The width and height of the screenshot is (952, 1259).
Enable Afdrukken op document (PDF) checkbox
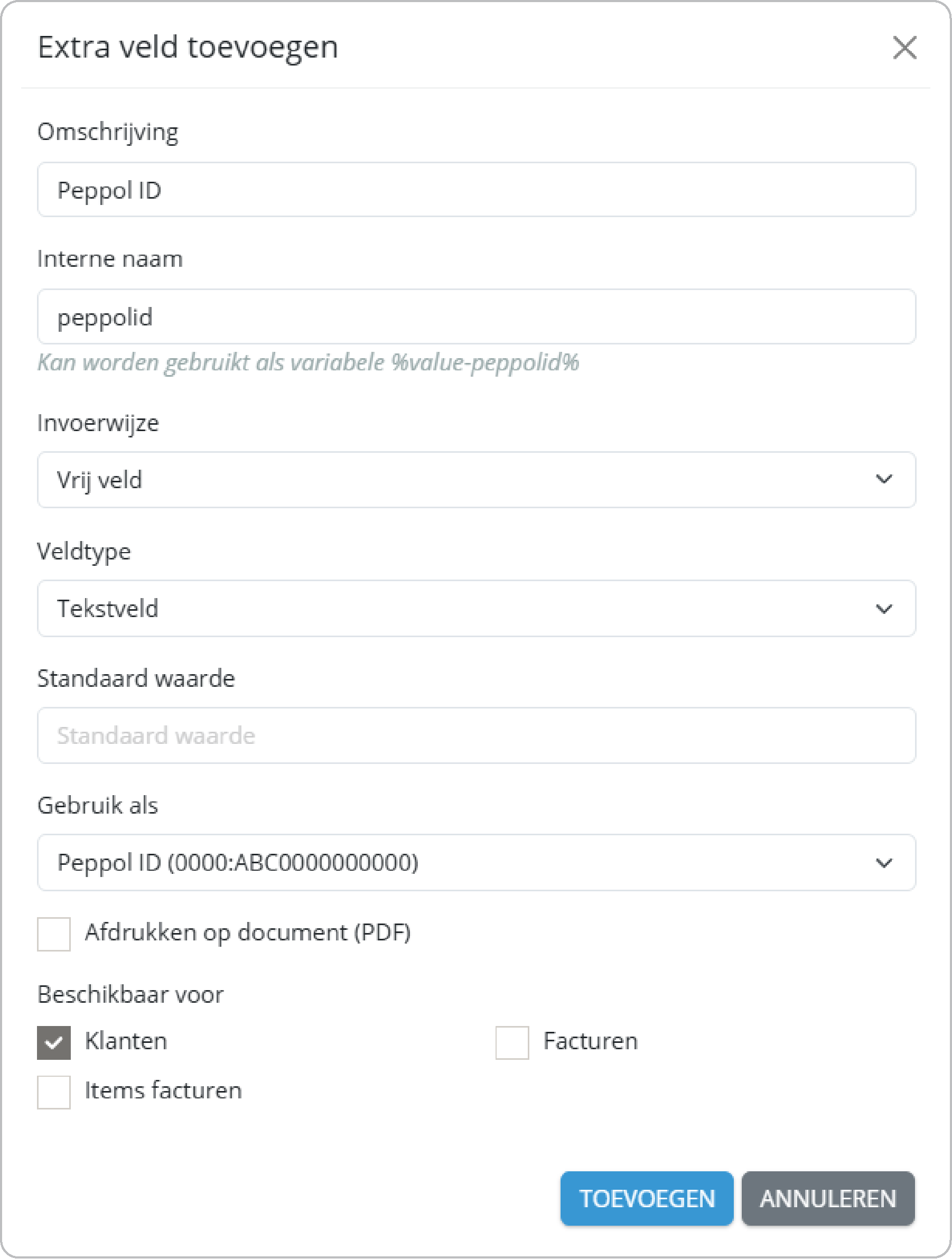point(54,934)
